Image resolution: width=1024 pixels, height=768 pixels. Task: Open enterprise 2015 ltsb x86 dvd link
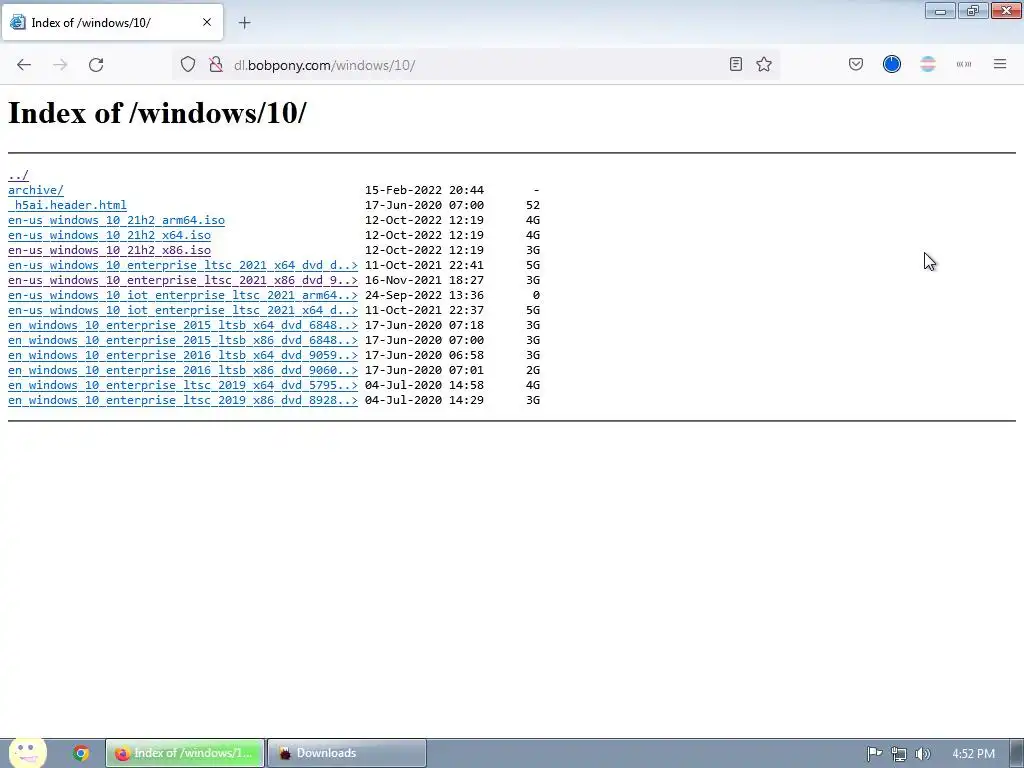click(x=183, y=340)
